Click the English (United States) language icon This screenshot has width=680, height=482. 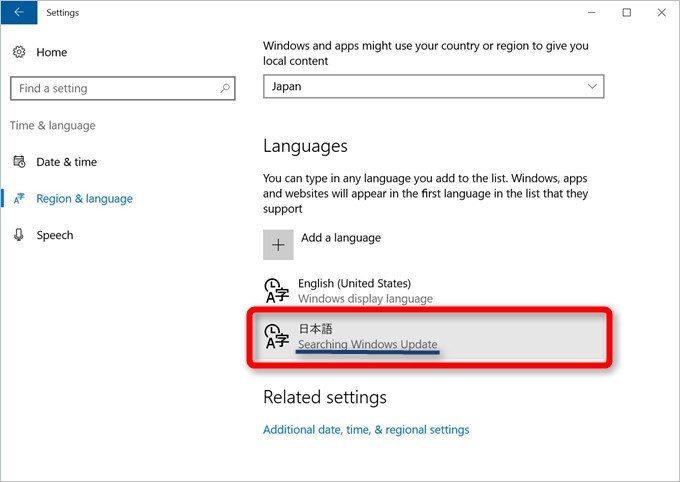[277, 291]
